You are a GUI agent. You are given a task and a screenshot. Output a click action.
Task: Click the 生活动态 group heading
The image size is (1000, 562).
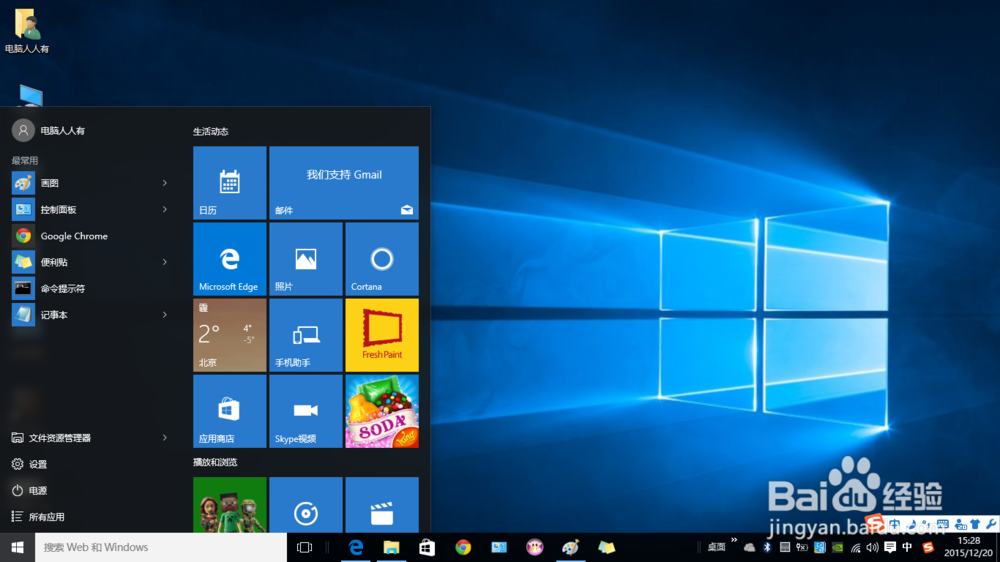(x=210, y=131)
